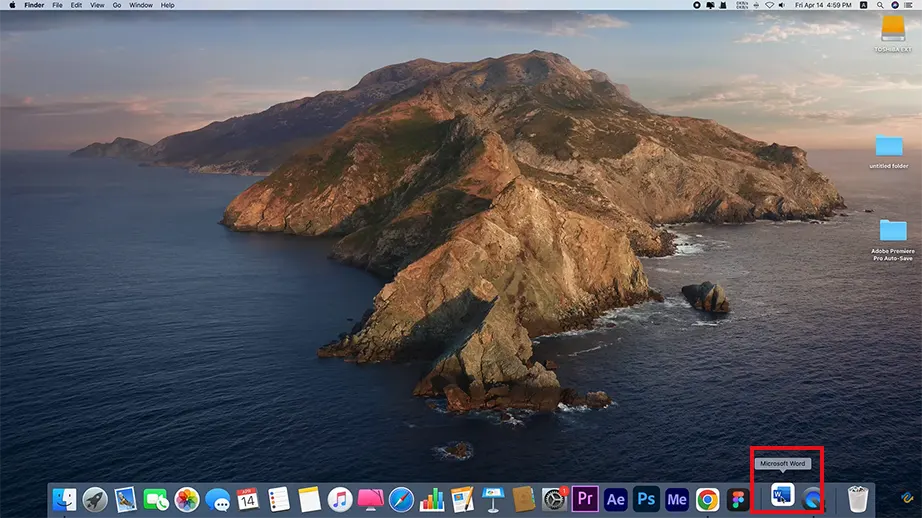Image resolution: width=922 pixels, height=518 pixels.
Task: Open Finder from the Dock
Action: (x=64, y=500)
